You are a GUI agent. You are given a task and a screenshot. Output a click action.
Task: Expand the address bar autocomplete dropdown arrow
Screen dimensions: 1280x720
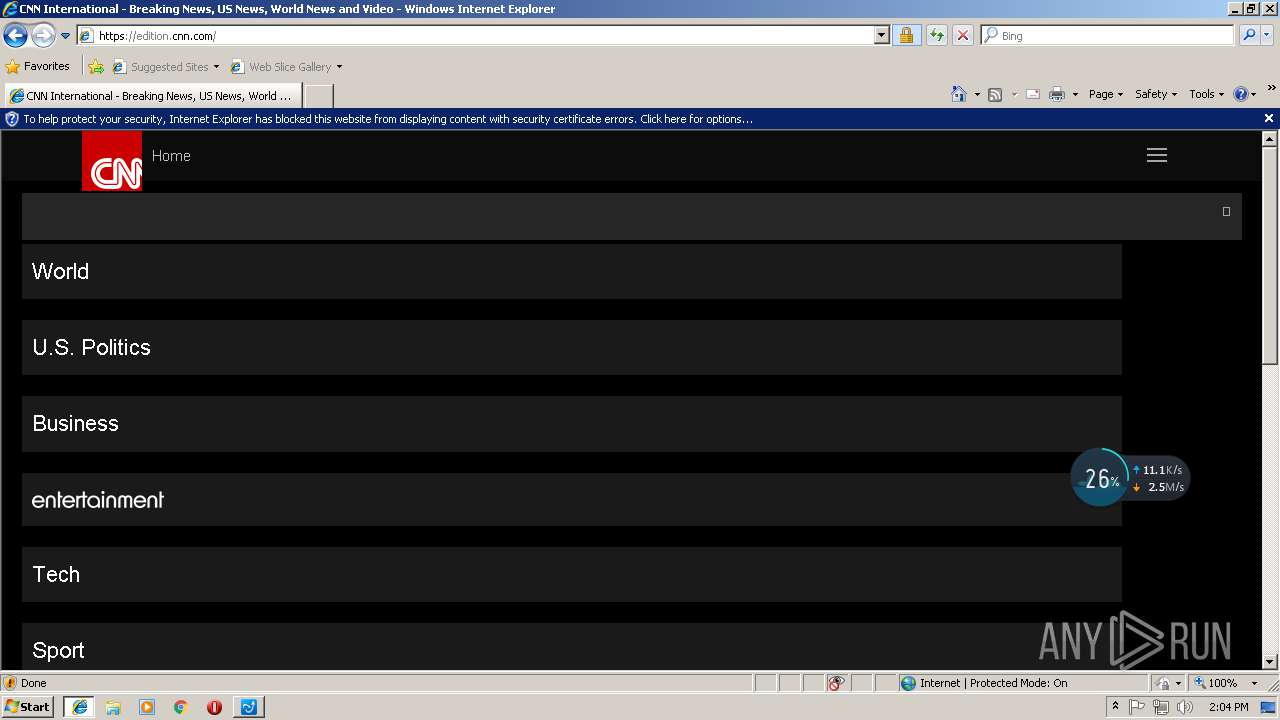click(881, 36)
